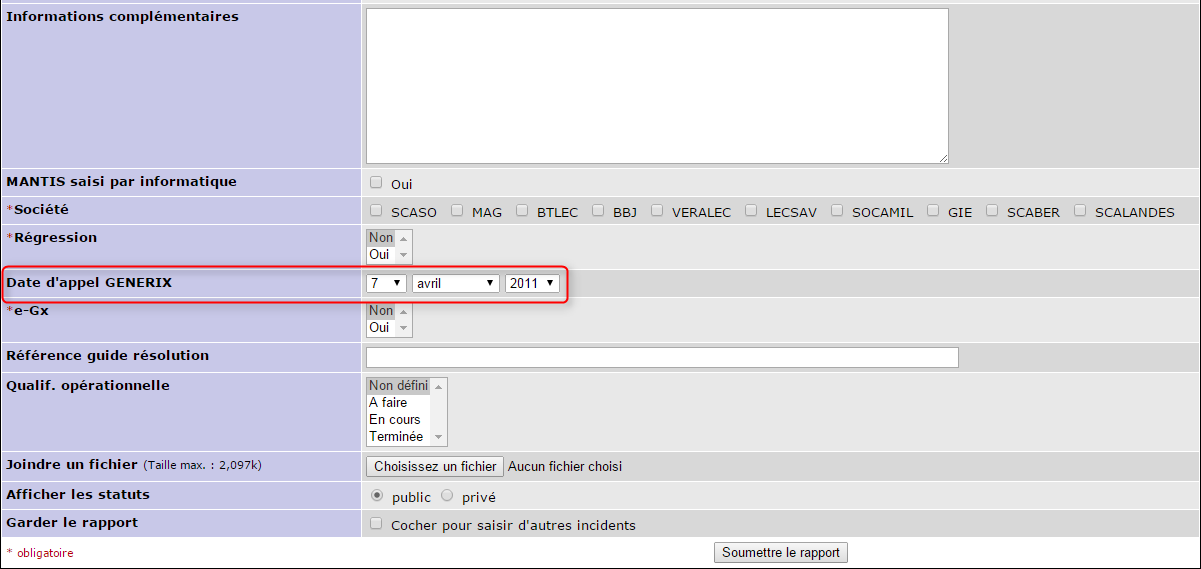Viewport: 1201px width, 569px height.
Task: Check Cocher pour saisir d'autres incidents
Action: pos(376,523)
